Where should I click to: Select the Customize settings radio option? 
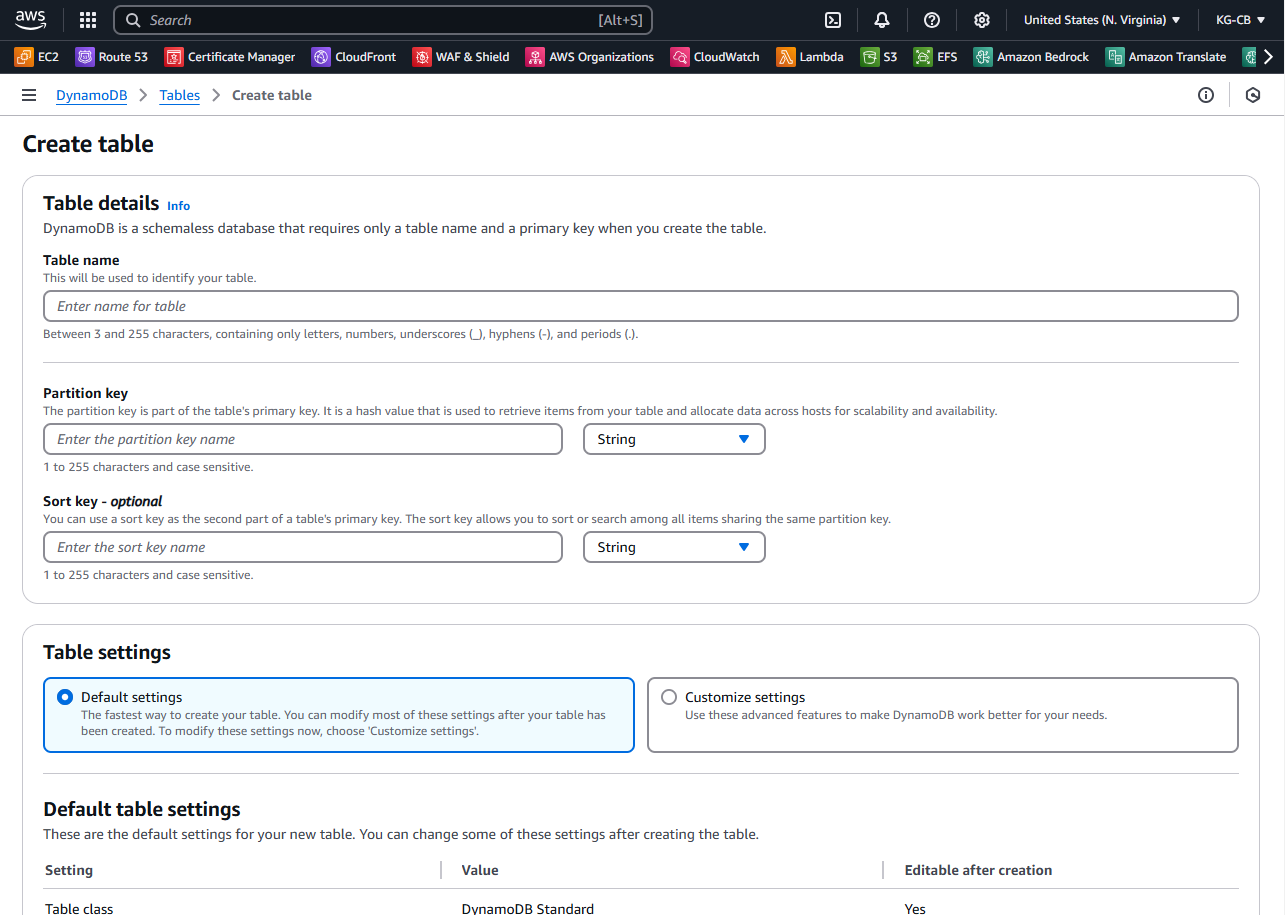coord(669,698)
